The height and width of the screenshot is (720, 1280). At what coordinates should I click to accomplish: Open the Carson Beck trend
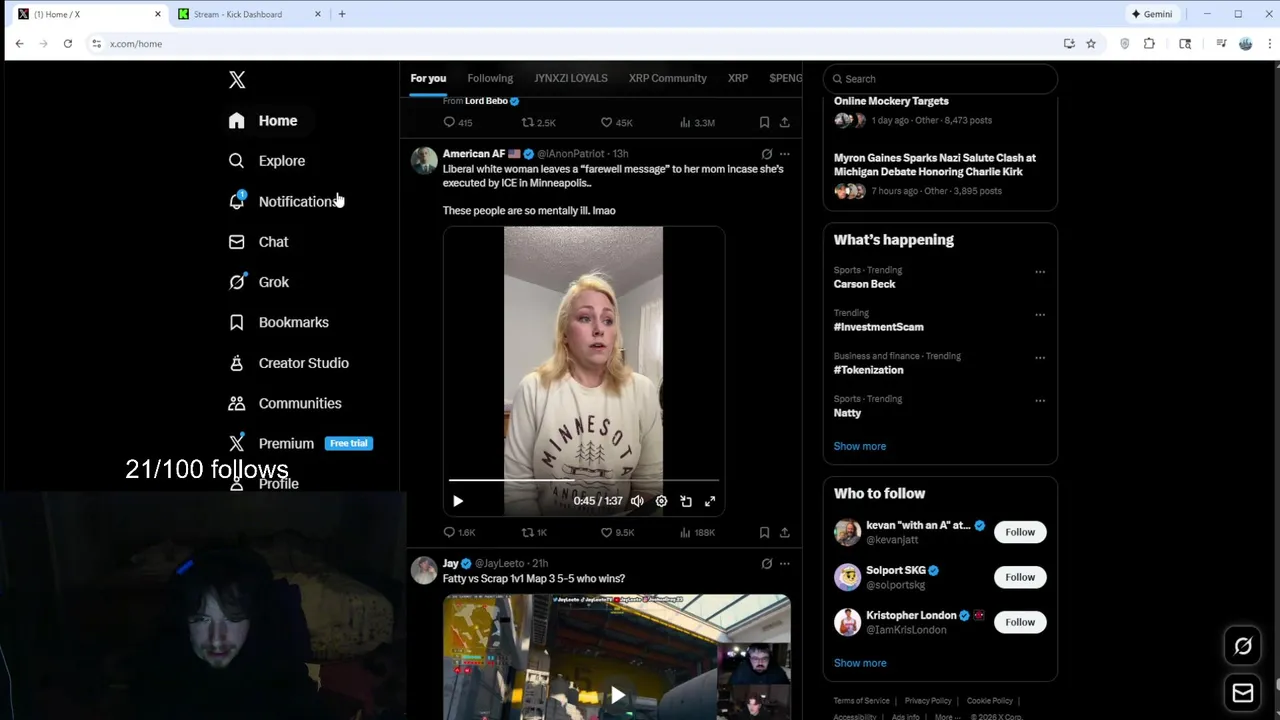[x=865, y=284]
